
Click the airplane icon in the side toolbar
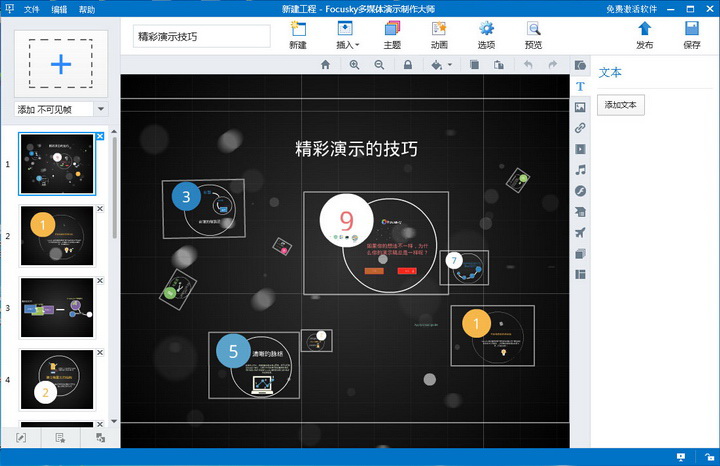coord(580,233)
